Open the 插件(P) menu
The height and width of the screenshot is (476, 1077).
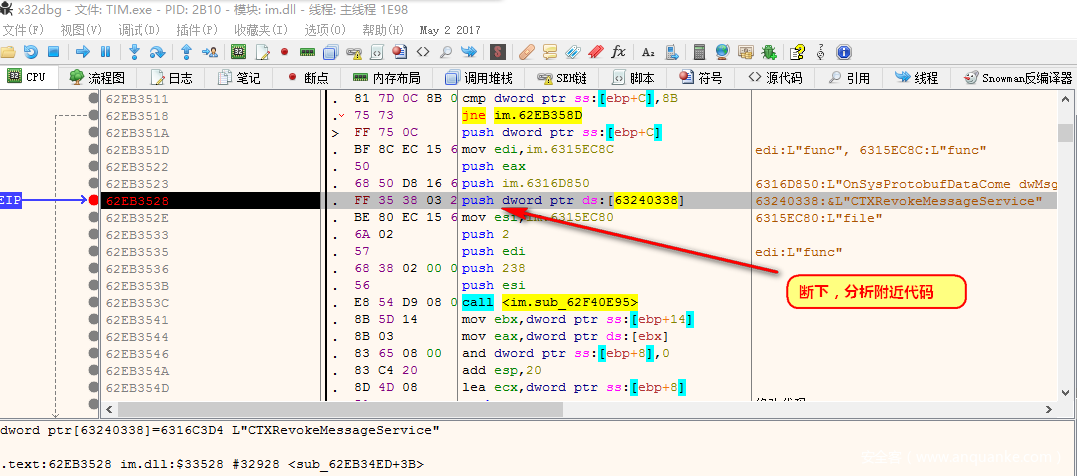[197, 30]
